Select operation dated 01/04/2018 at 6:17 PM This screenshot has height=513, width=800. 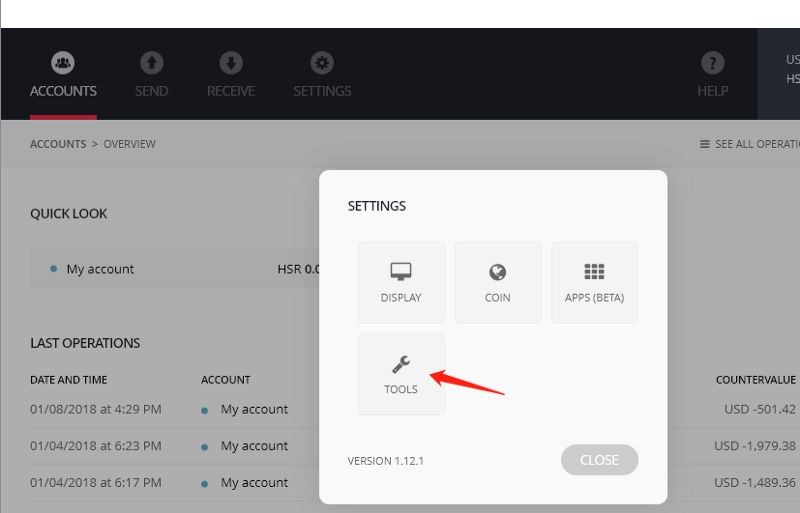click(96, 483)
